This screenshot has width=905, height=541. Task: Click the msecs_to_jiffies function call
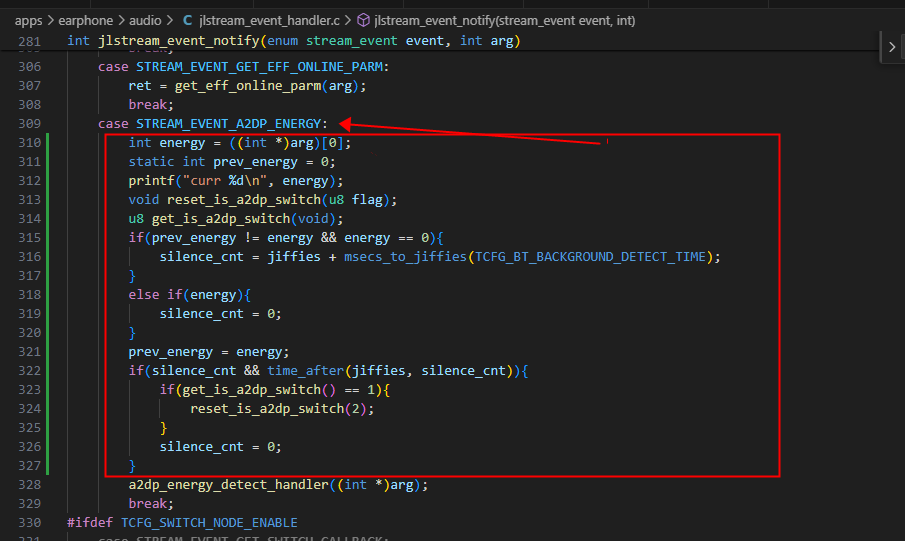tap(405, 256)
